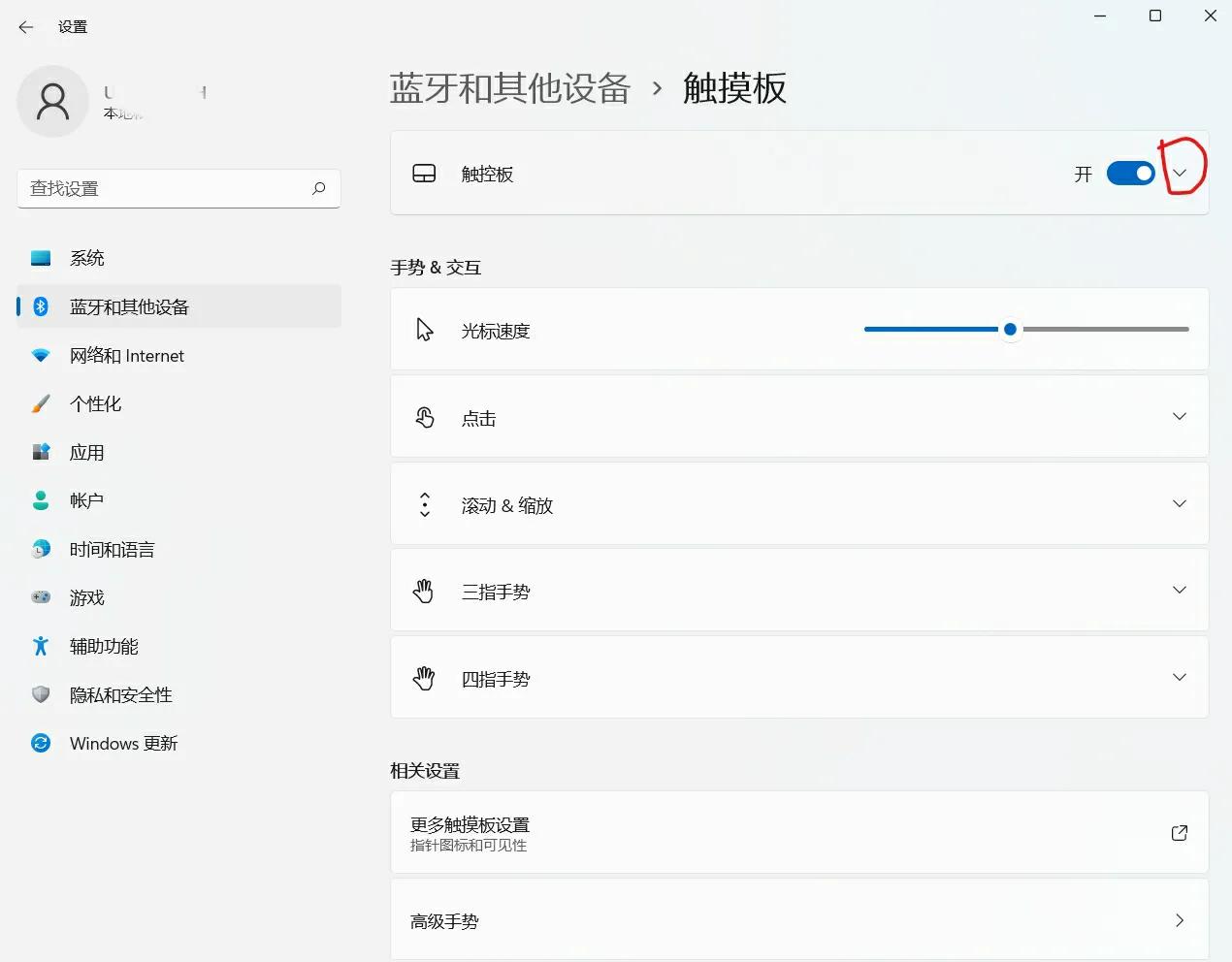
Task: Turn off the 触控板 toggle
Action: [1129, 174]
